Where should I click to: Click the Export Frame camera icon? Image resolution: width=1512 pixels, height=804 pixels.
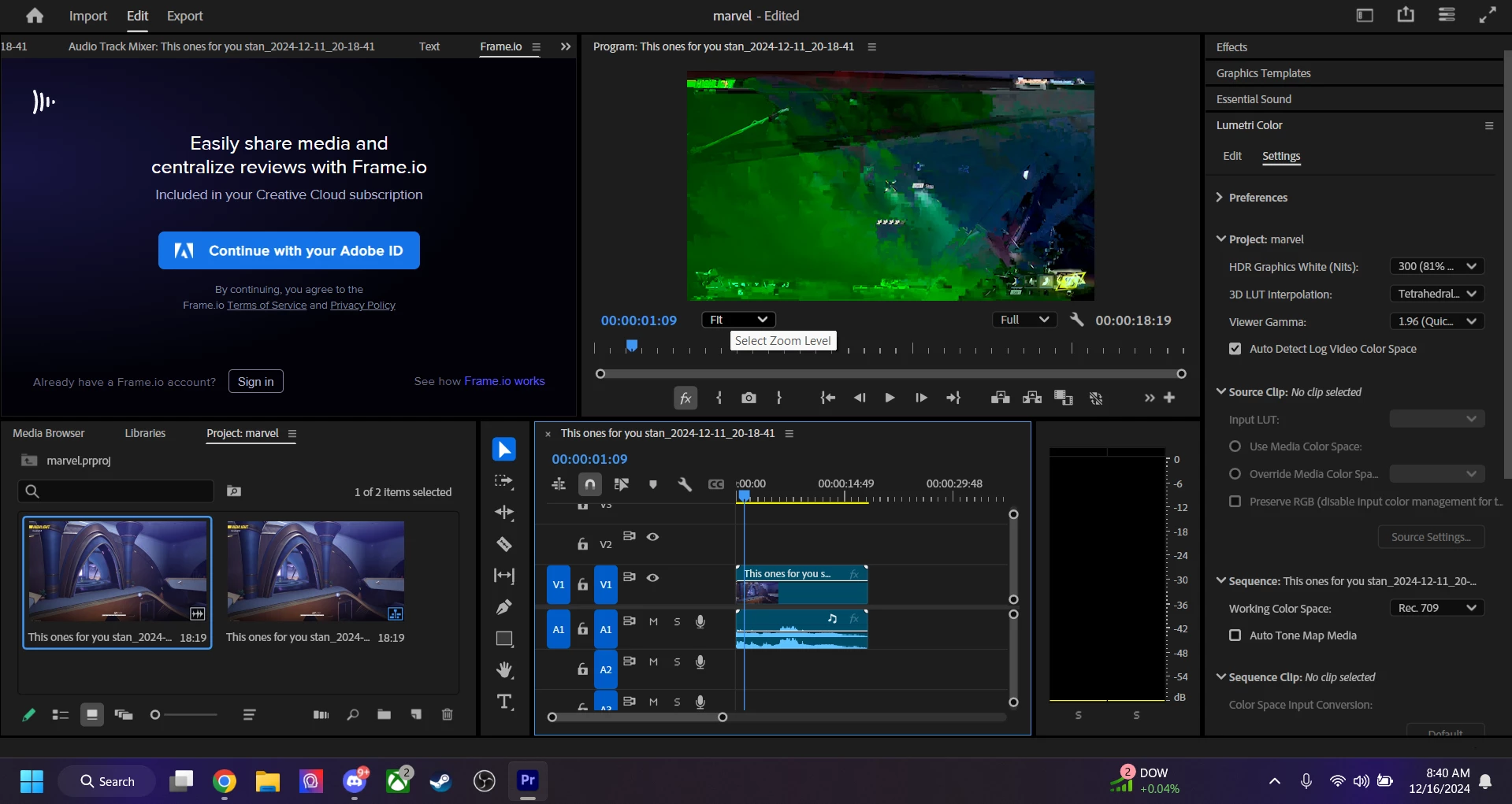click(749, 398)
